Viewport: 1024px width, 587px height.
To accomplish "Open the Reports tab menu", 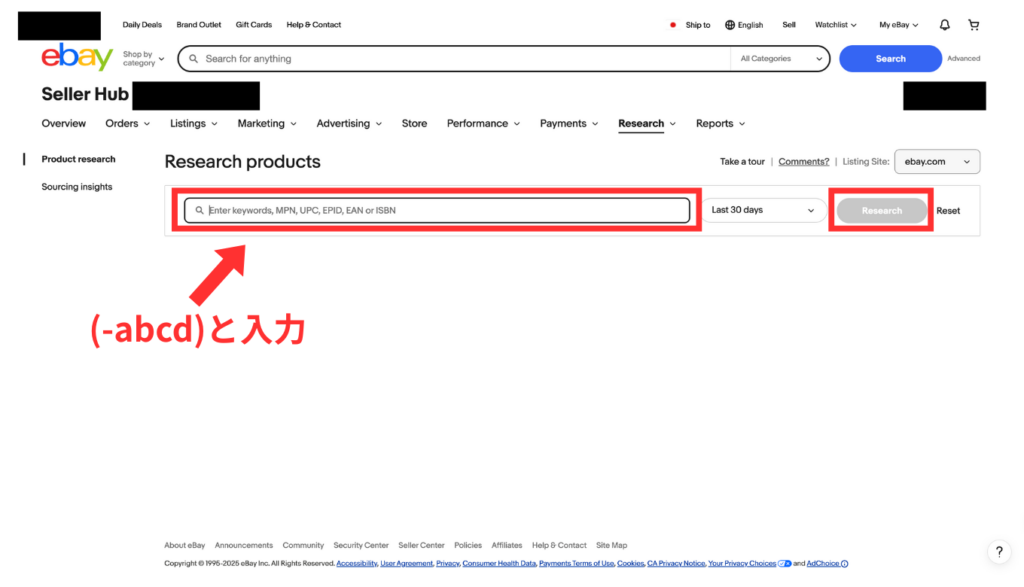I will [720, 123].
